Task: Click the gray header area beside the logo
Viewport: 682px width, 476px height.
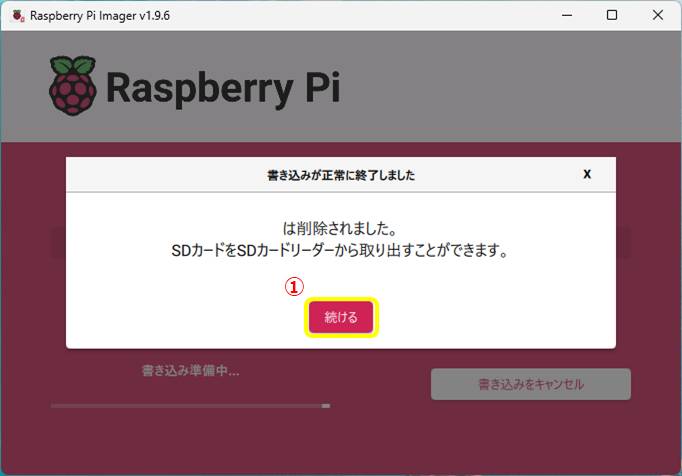Action: click(509, 86)
